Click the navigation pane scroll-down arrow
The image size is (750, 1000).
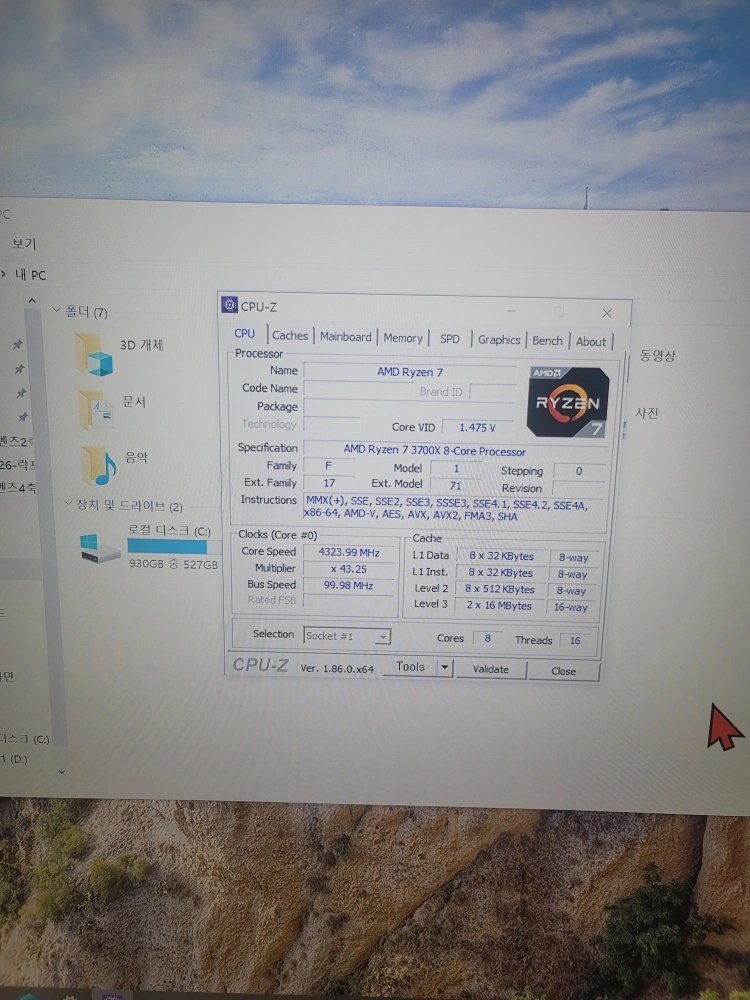click(x=62, y=772)
